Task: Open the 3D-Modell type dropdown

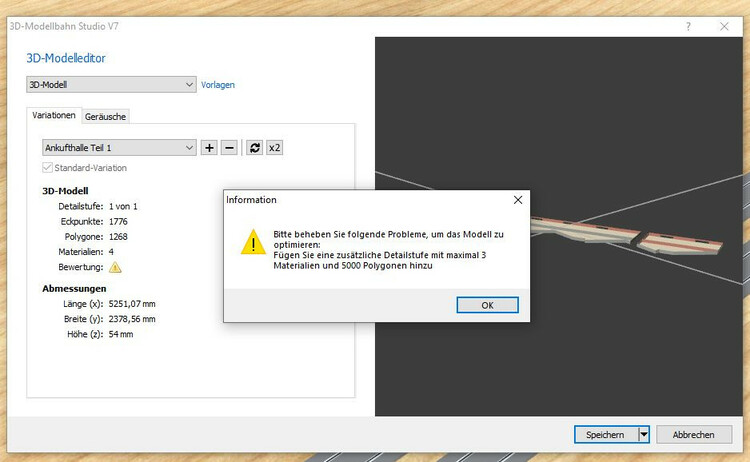Action: pos(111,85)
